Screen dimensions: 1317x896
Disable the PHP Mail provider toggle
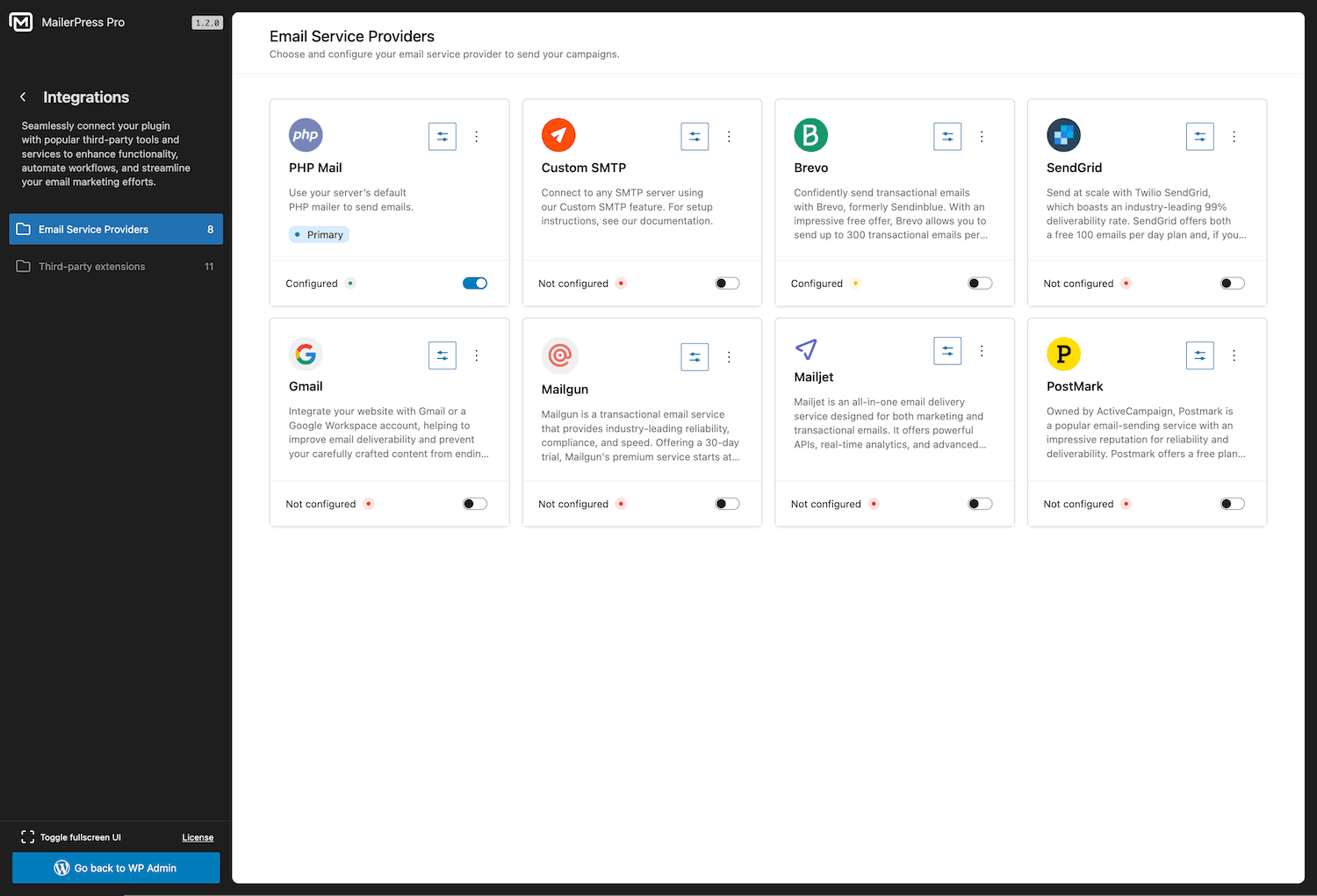pyautogui.click(x=474, y=283)
